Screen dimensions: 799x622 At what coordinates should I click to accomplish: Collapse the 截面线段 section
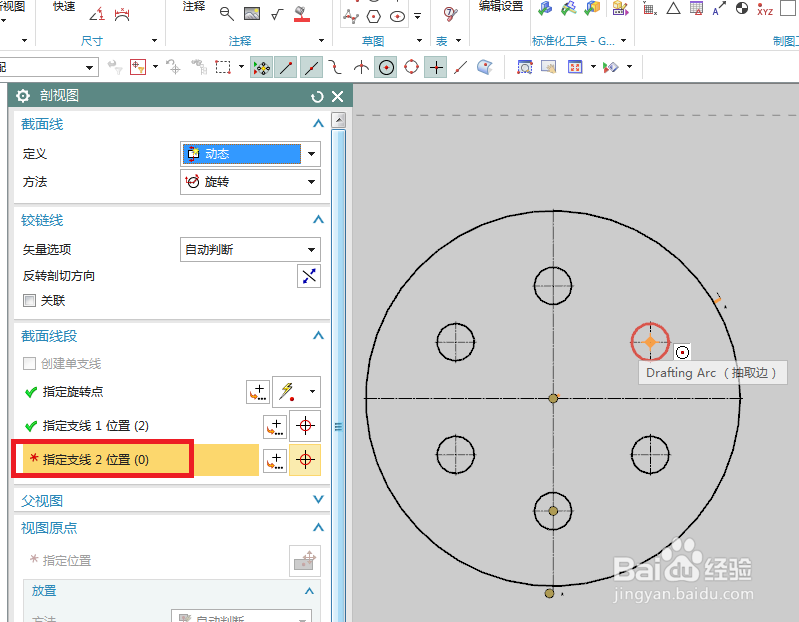(x=318, y=335)
